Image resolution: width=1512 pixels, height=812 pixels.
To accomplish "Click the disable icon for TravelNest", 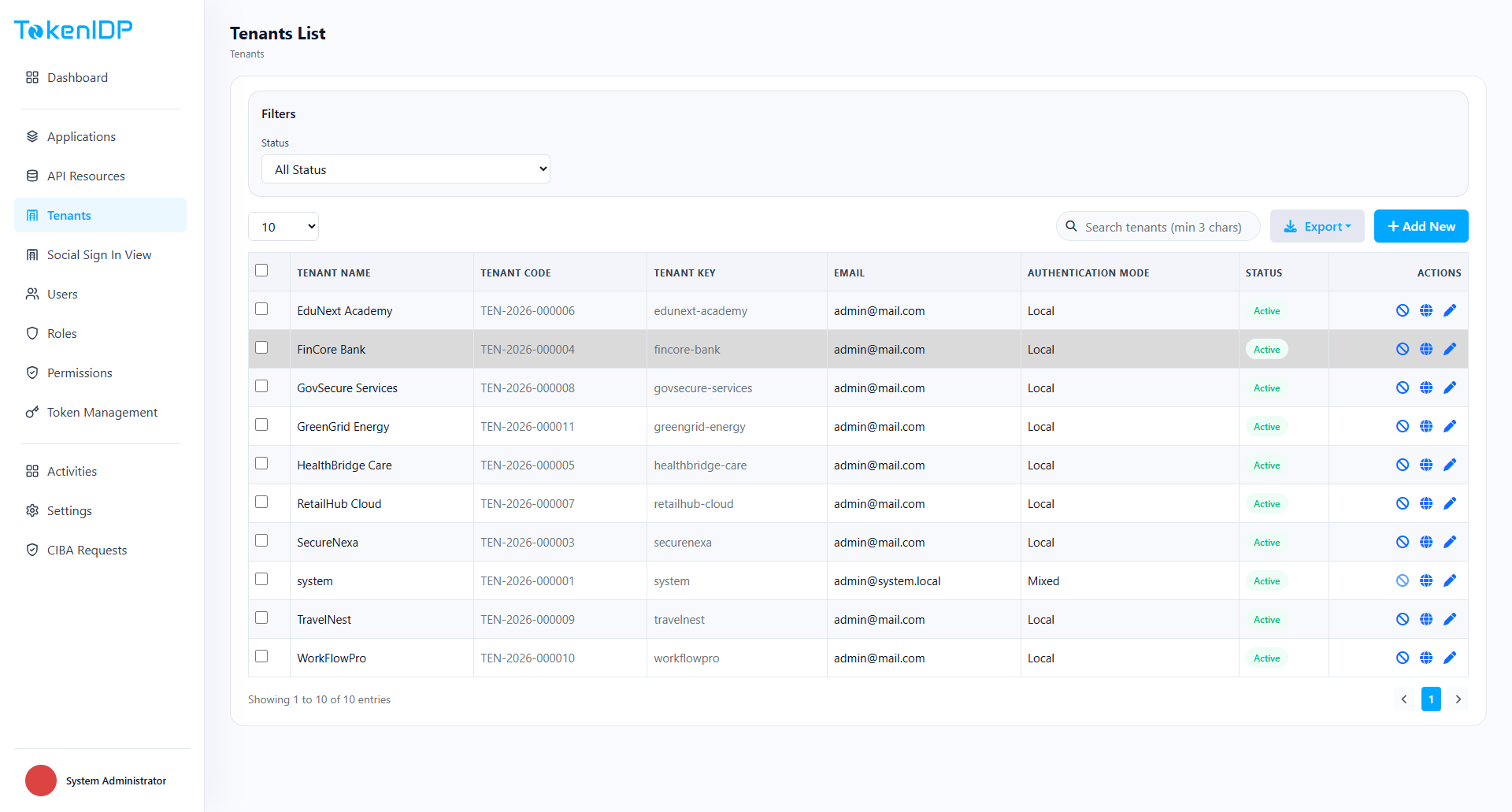I will click(x=1403, y=619).
